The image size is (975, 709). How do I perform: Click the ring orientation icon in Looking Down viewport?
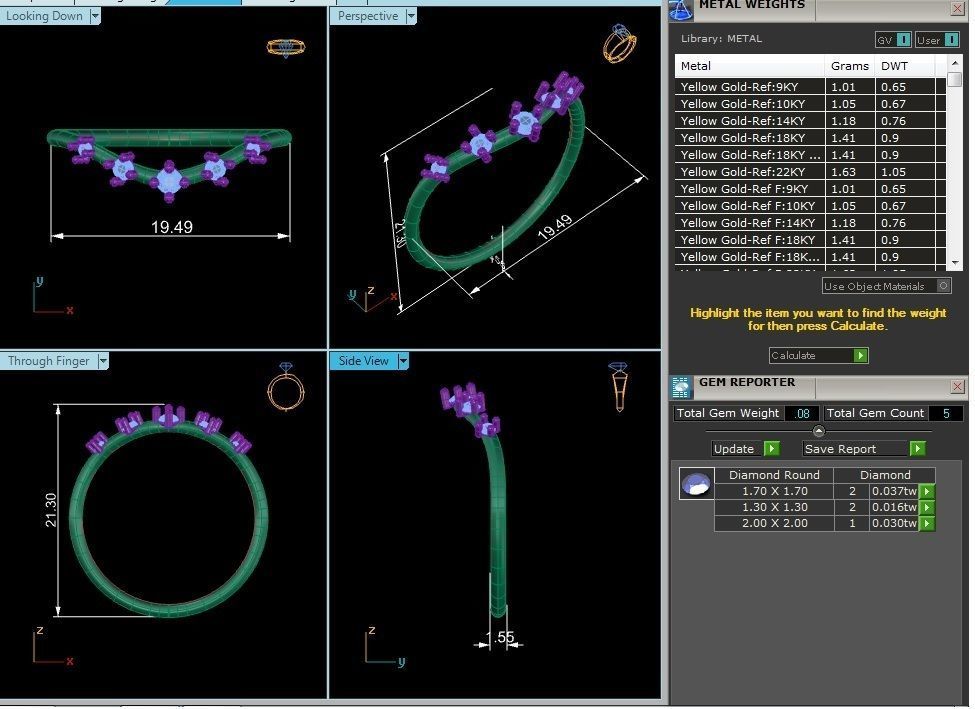pos(285,47)
